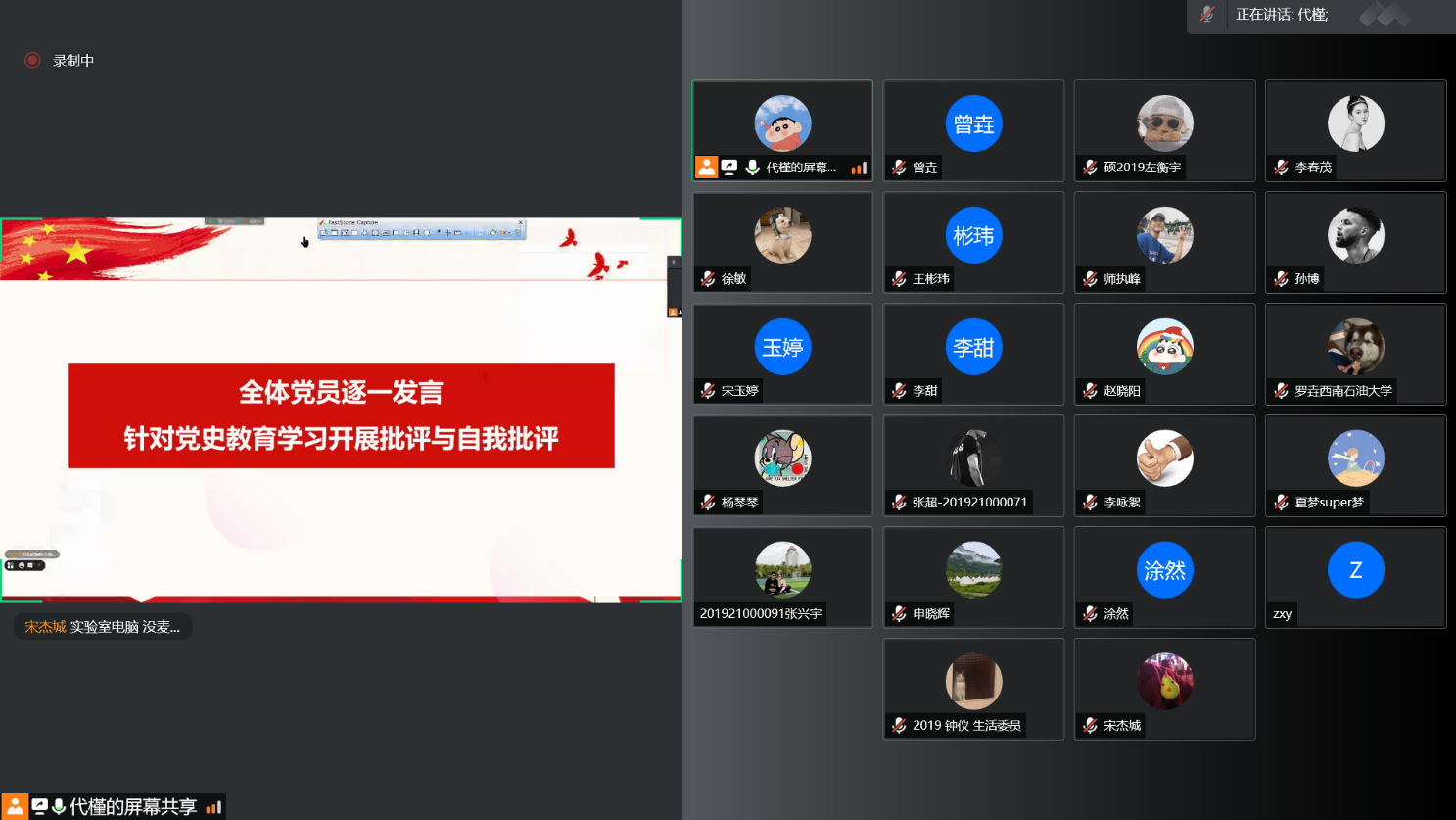Toggle the muted mic icon for 曾垚

(899, 168)
